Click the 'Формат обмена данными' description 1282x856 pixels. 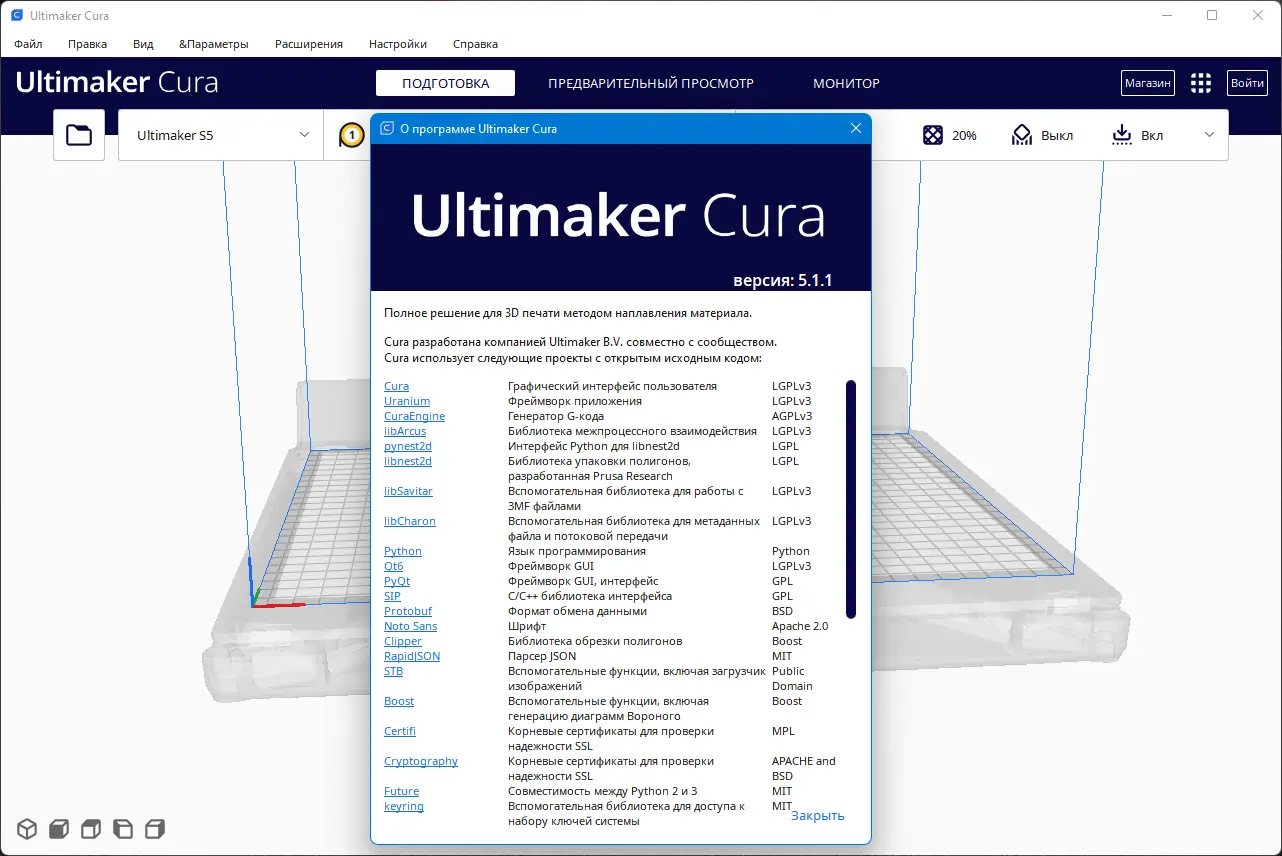[578, 611]
